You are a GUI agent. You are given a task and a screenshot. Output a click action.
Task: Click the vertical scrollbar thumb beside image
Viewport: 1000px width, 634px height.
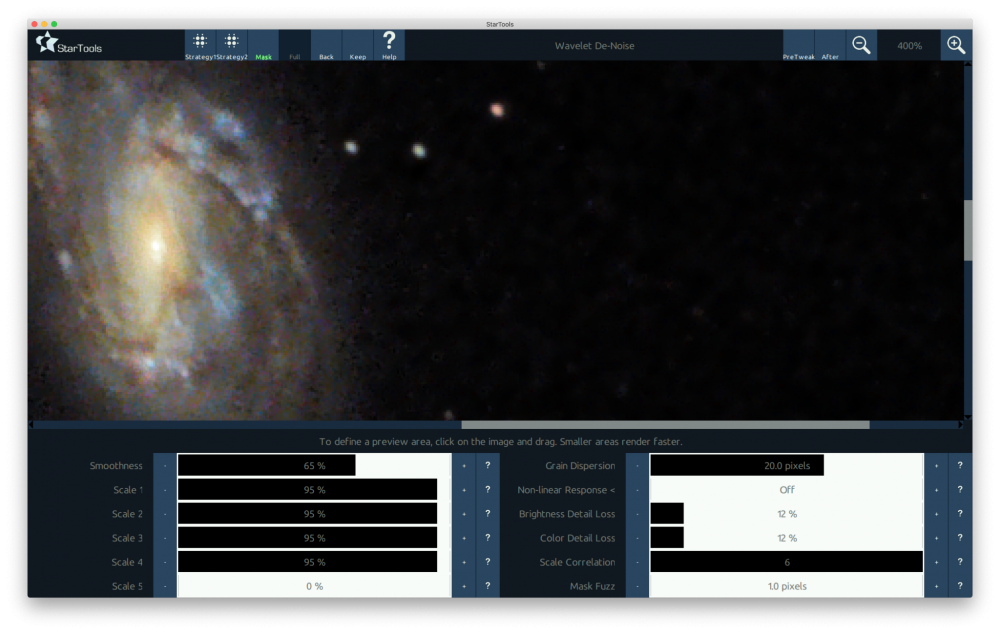(968, 230)
